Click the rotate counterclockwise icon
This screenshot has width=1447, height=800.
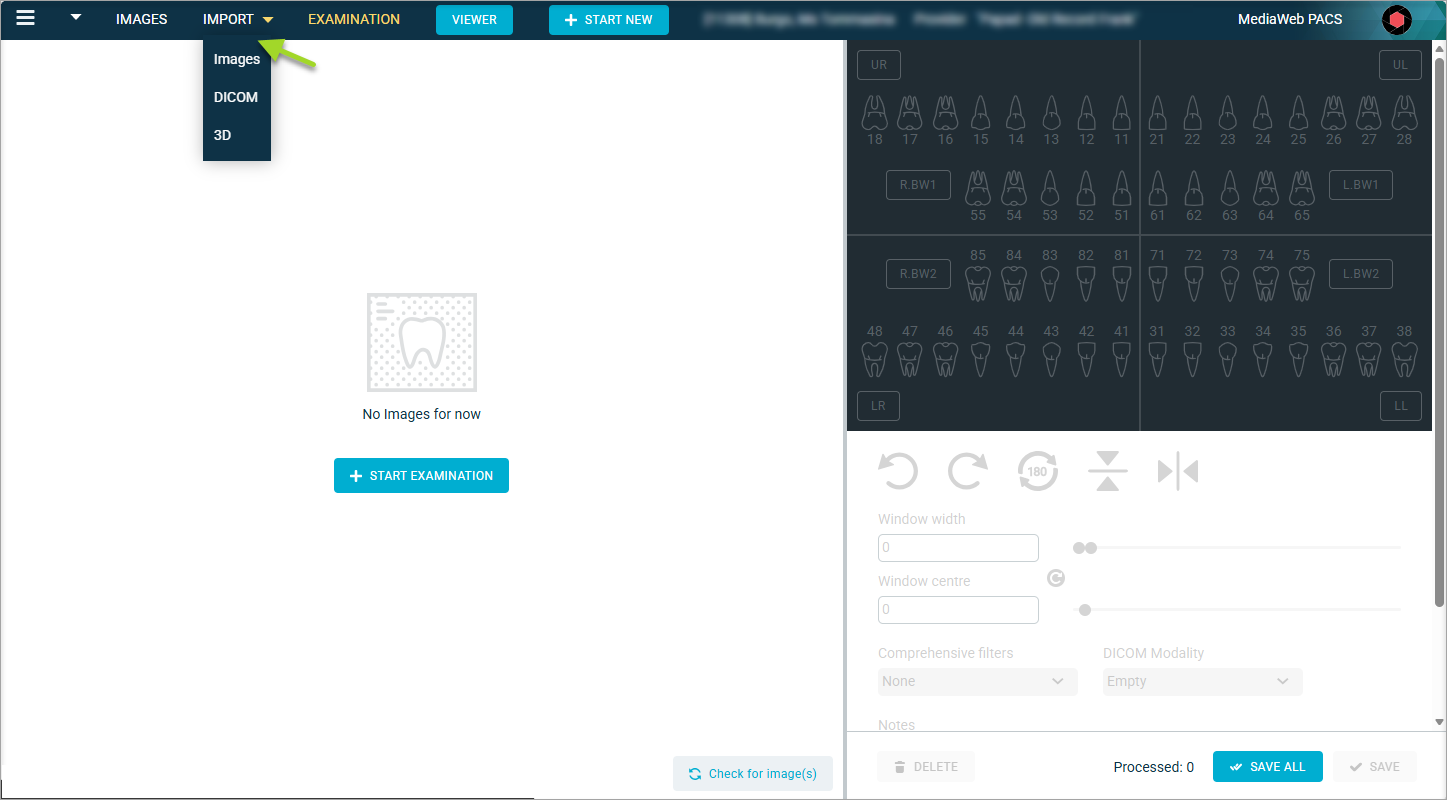point(897,470)
